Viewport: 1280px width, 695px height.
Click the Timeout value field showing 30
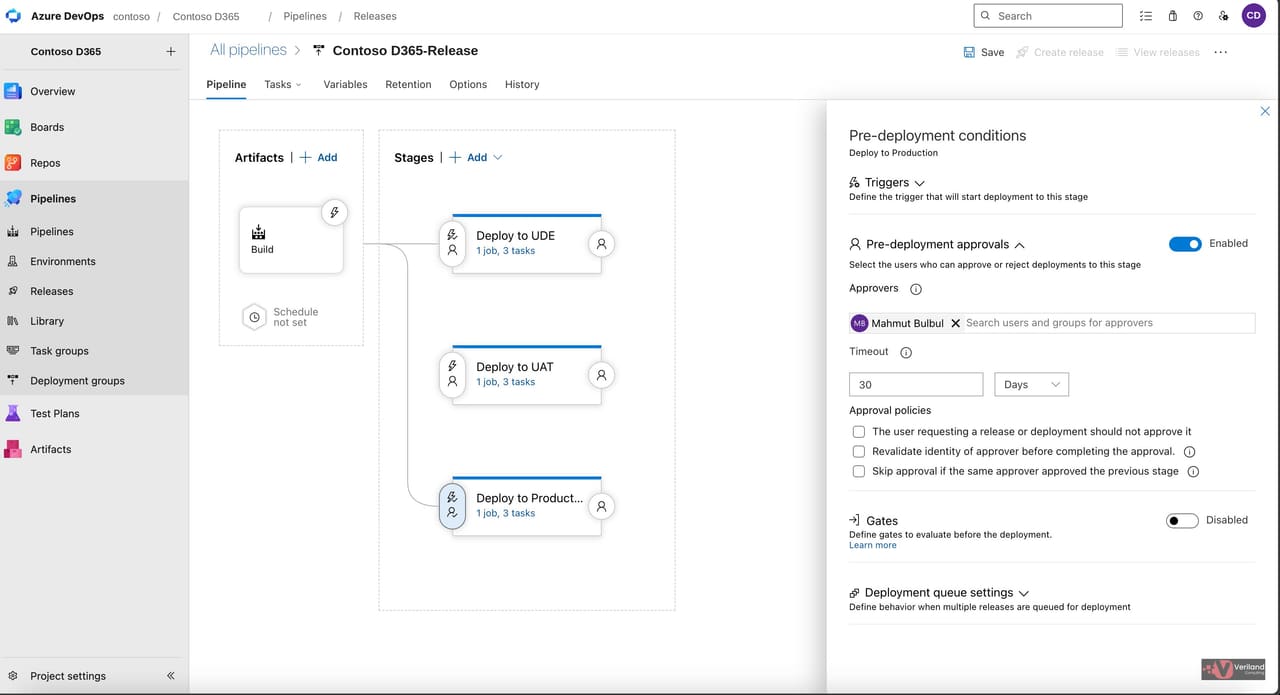[x=916, y=384]
